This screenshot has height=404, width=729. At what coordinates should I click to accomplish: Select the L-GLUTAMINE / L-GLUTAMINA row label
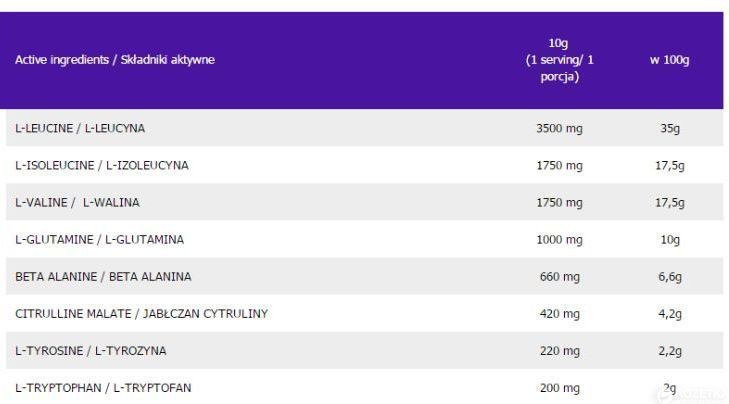pos(99,240)
